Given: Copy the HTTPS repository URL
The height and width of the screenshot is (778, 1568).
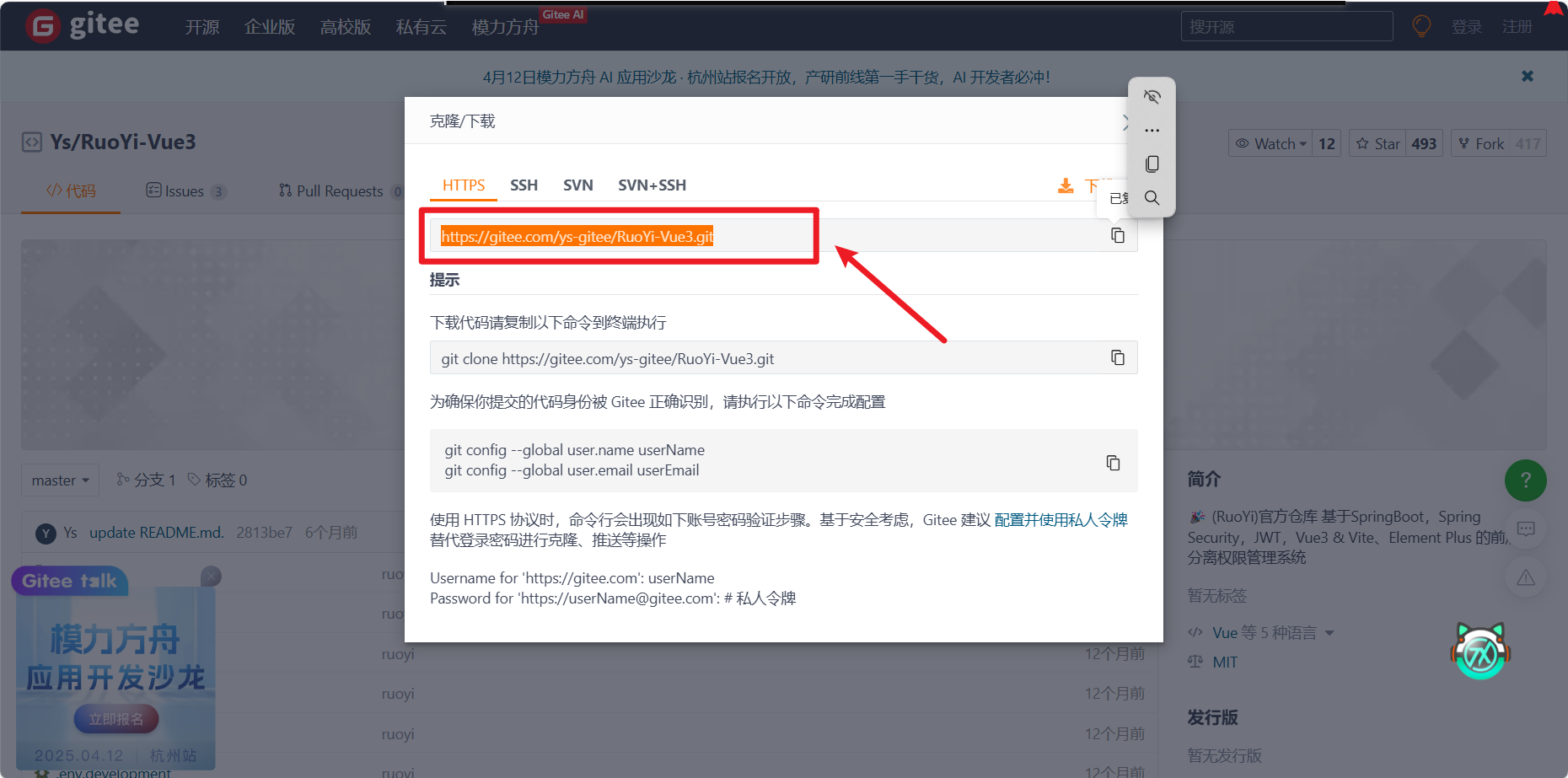Looking at the screenshot, I should [1117, 236].
